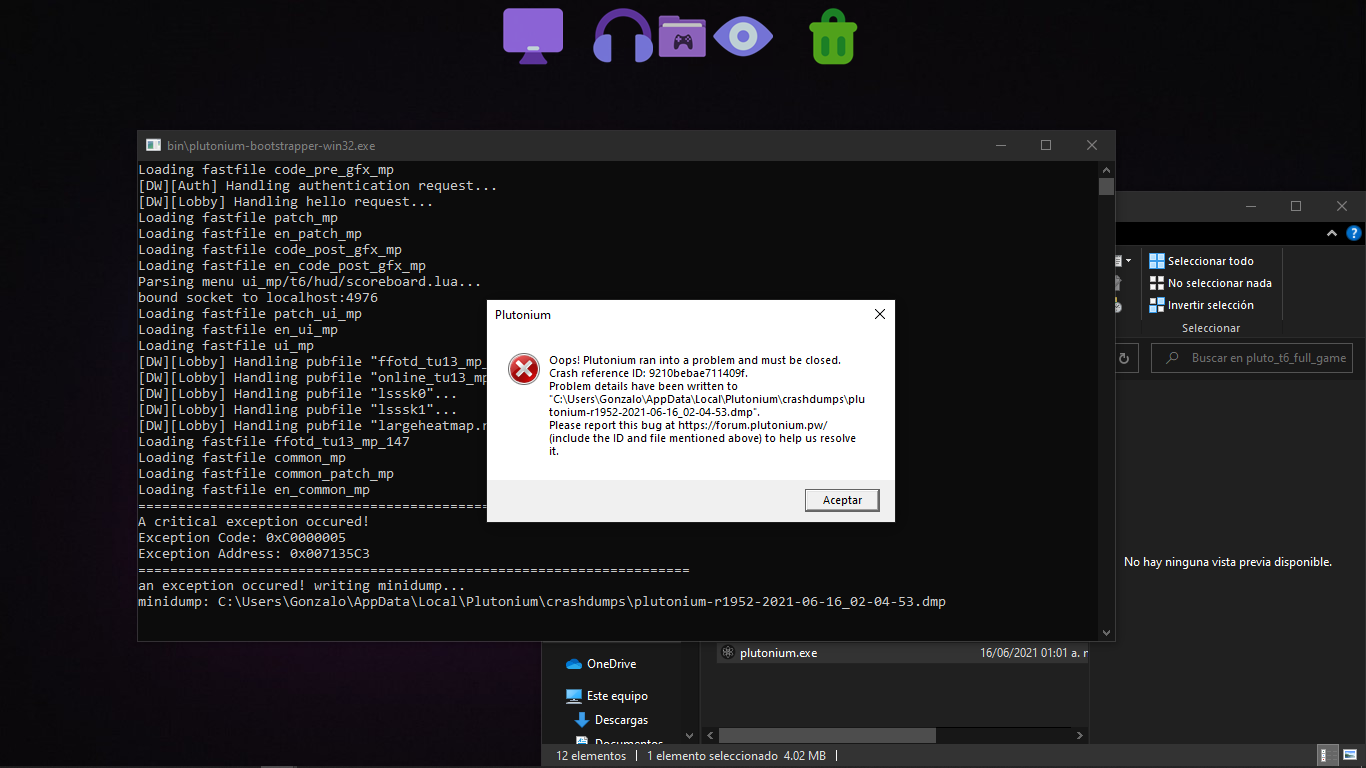
Task: Click Invertir selección label in ribbon
Action: [1211, 305]
